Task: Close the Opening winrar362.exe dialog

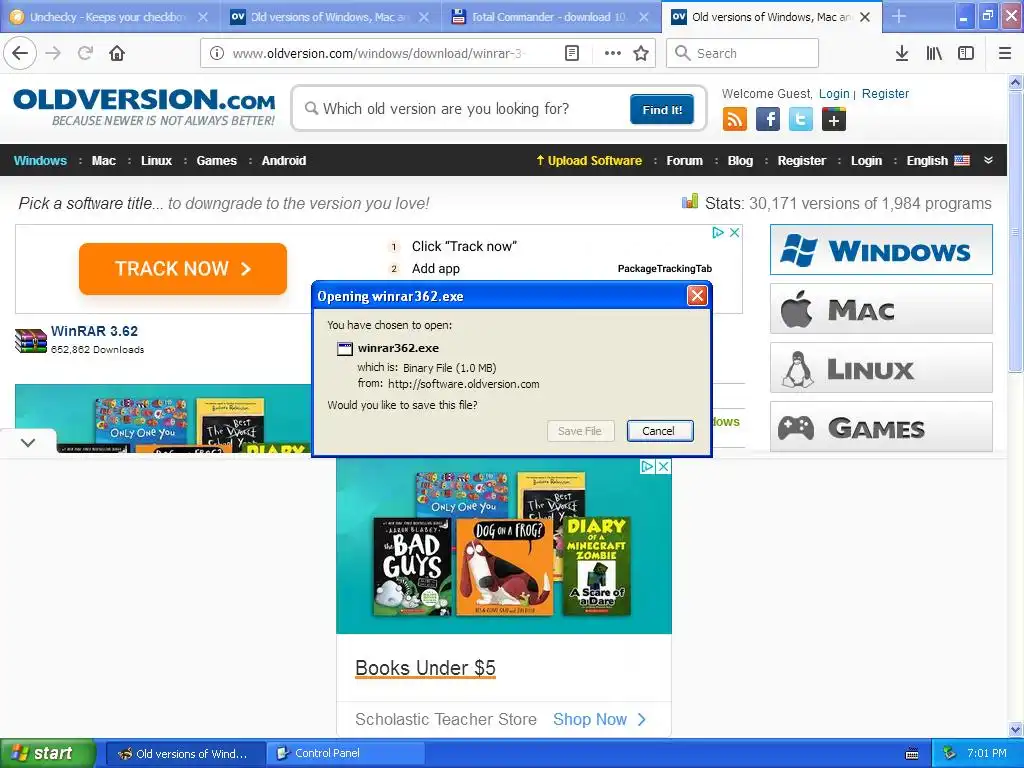Action: pos(697,296)
